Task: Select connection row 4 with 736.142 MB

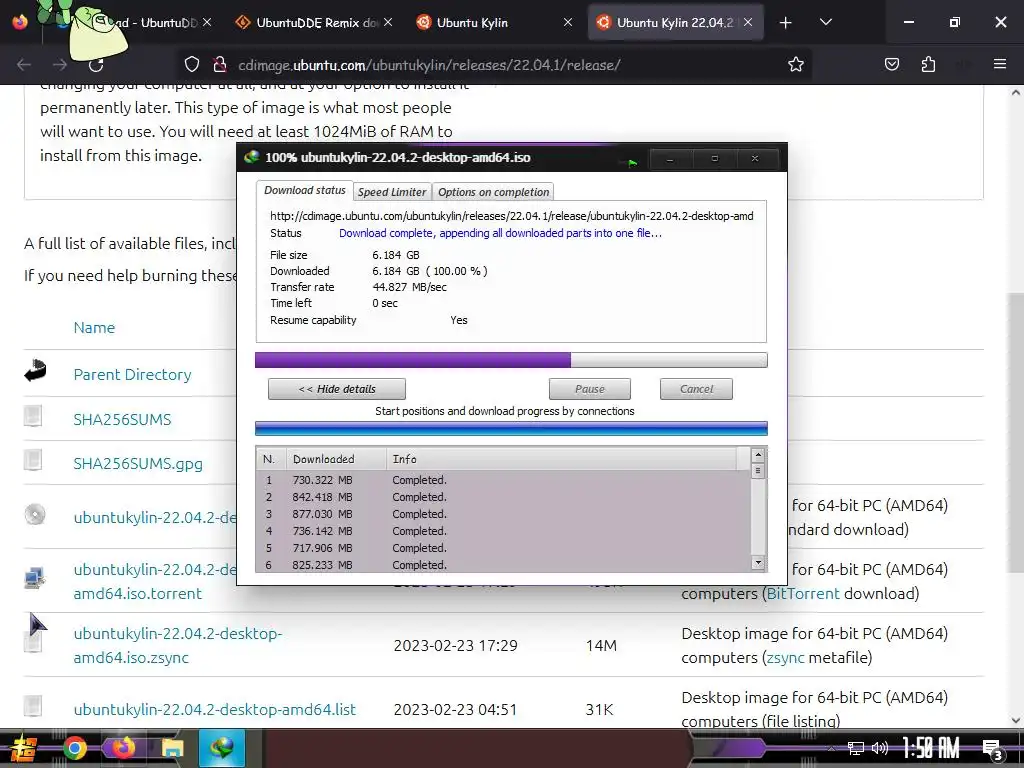Action: [x=503, y=531]
